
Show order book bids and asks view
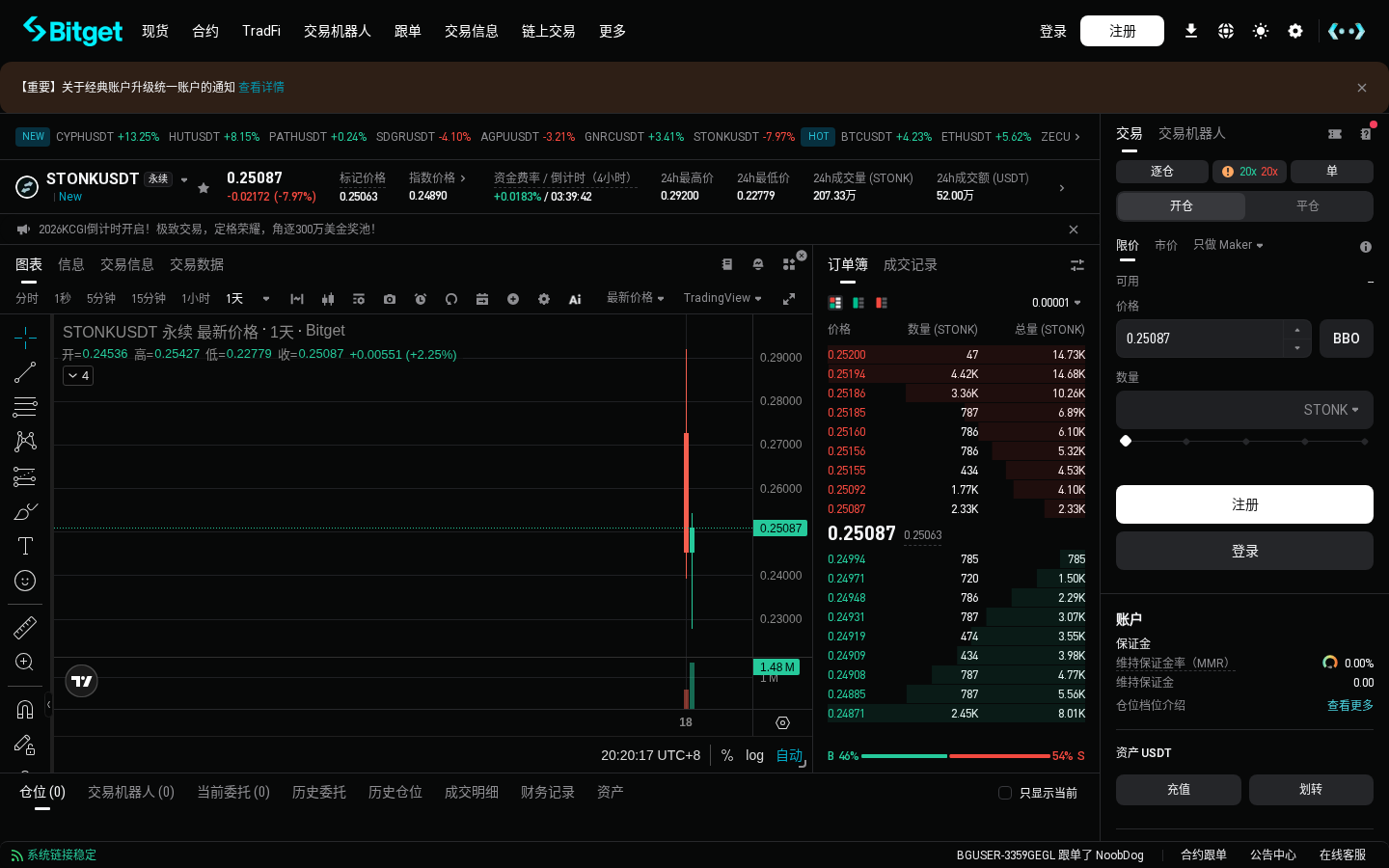[x=835, y=303]
